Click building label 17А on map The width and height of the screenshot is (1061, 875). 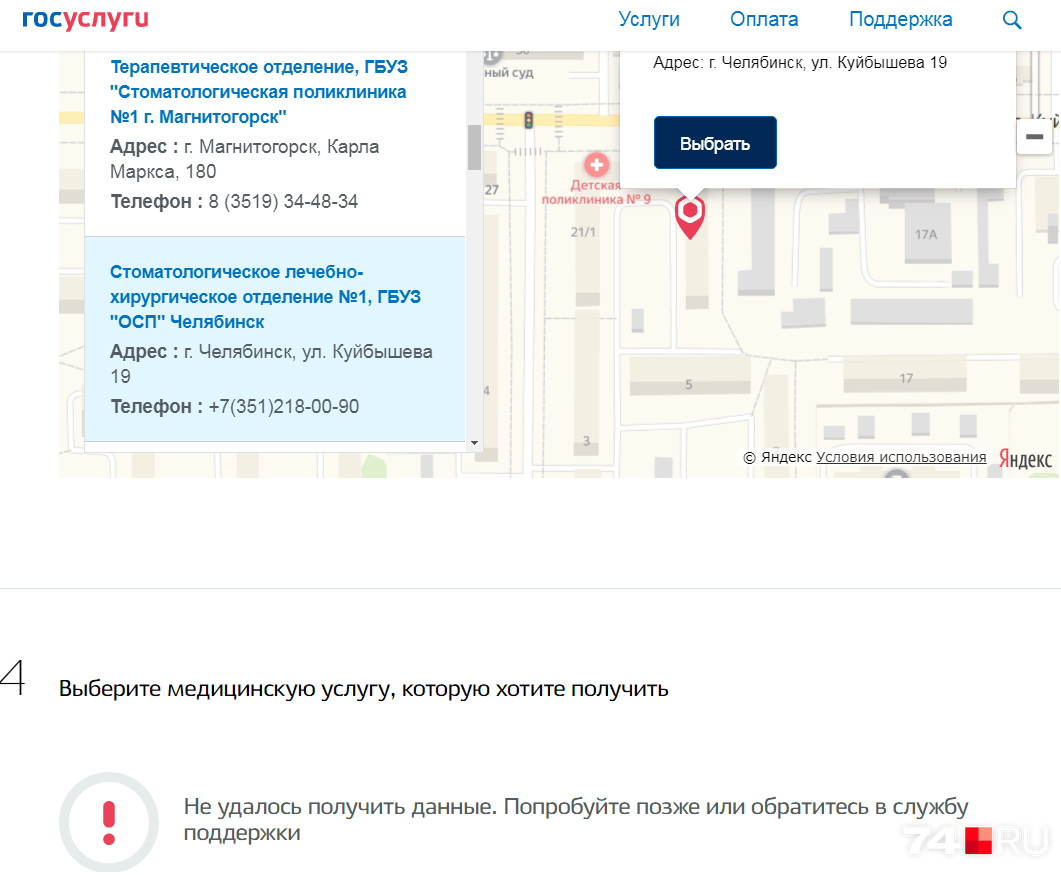(926, 235)
